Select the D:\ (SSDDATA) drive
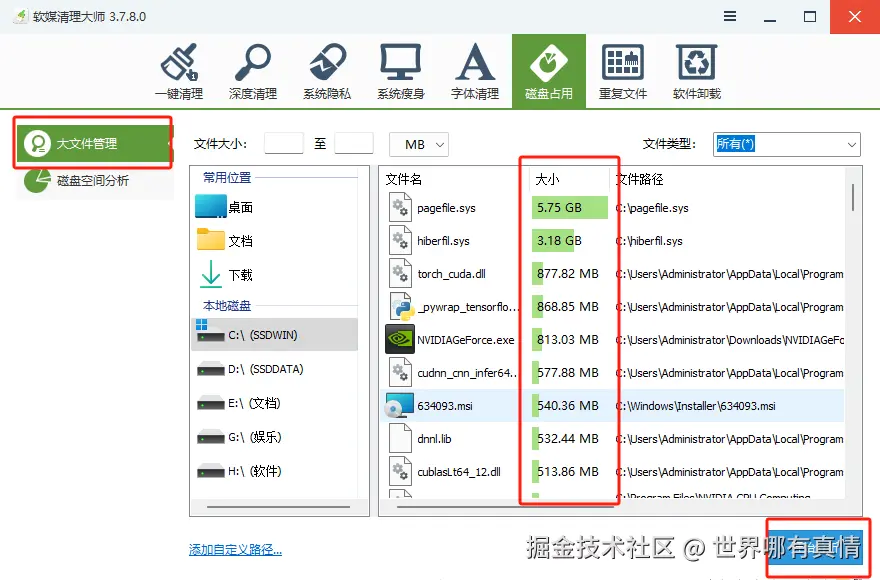The height and width of the screenshot is (580, 880). coord(274,369)
